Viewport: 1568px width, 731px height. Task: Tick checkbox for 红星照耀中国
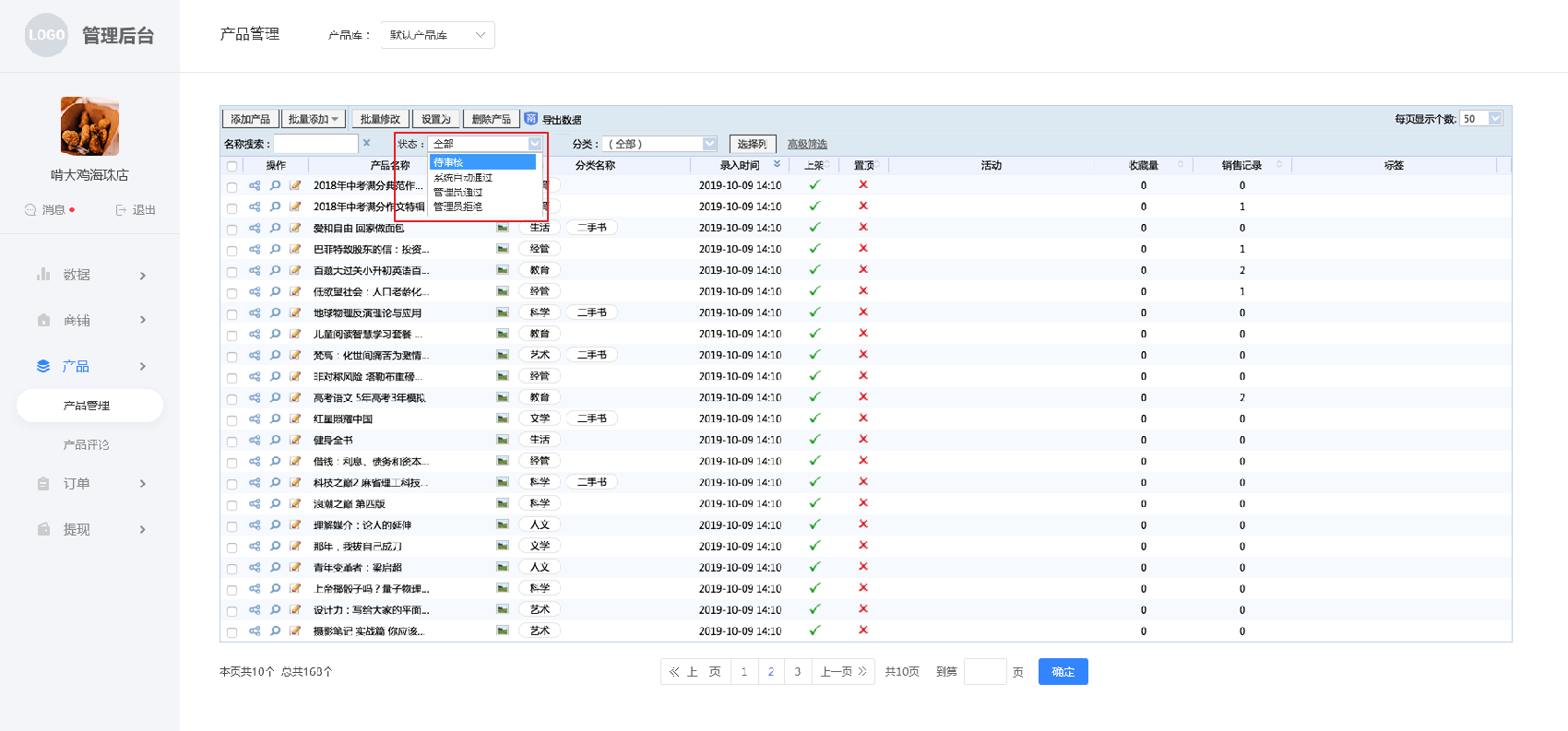[x=232, y=420]
